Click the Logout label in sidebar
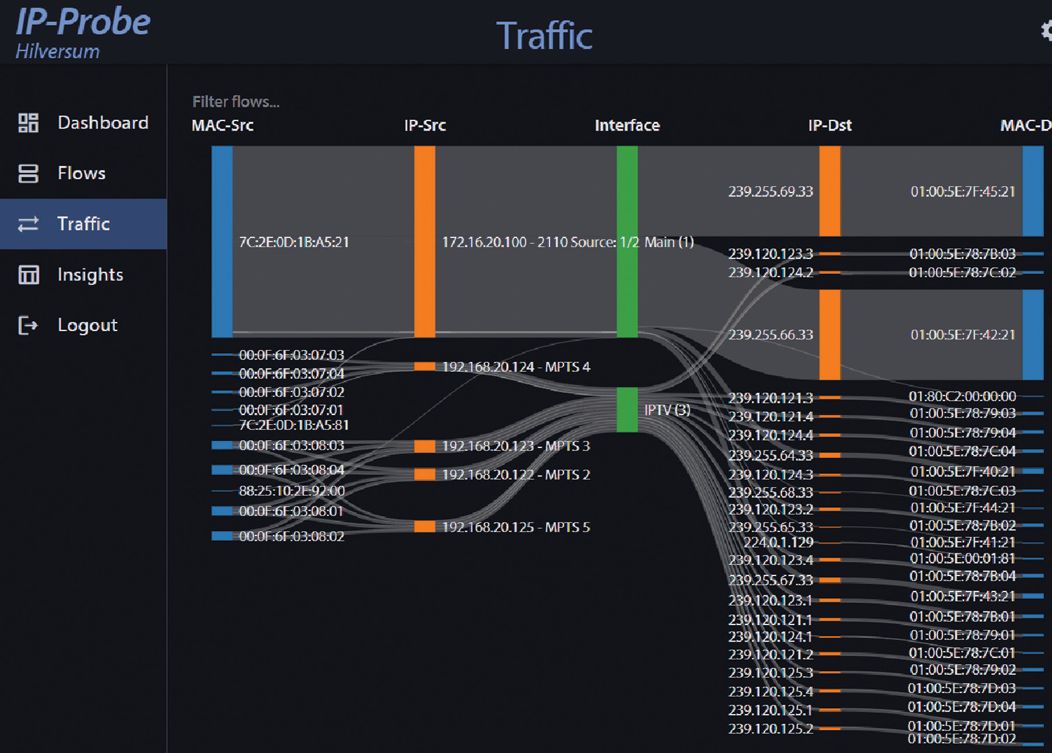Screen dimensions: 1052x753 click(x=87, y=325)
